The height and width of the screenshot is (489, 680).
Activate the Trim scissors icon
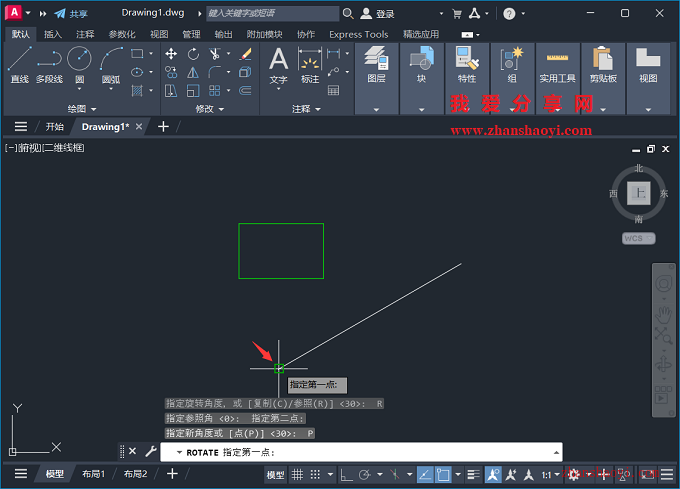pyautogui.click(x=214, y=54)
